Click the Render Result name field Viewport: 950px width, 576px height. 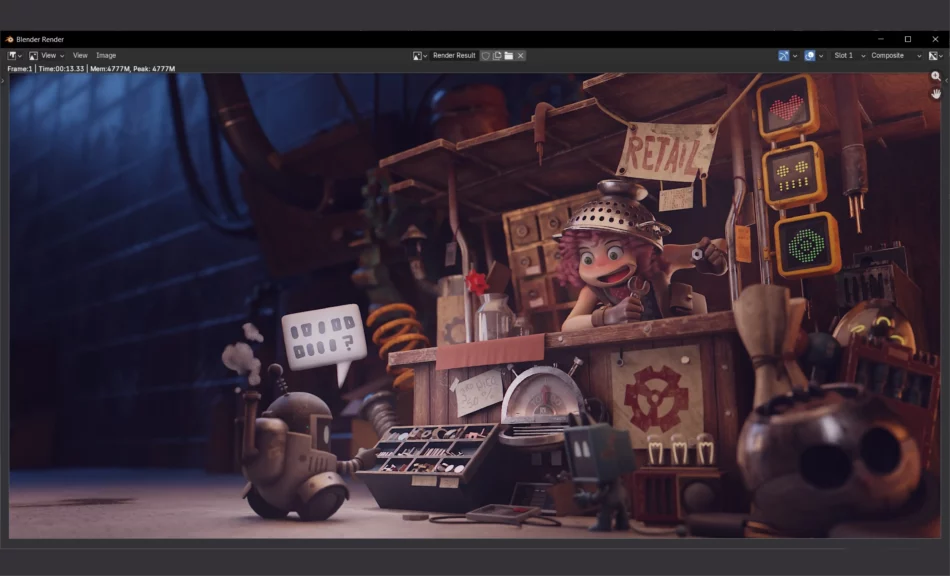point(454,56)
